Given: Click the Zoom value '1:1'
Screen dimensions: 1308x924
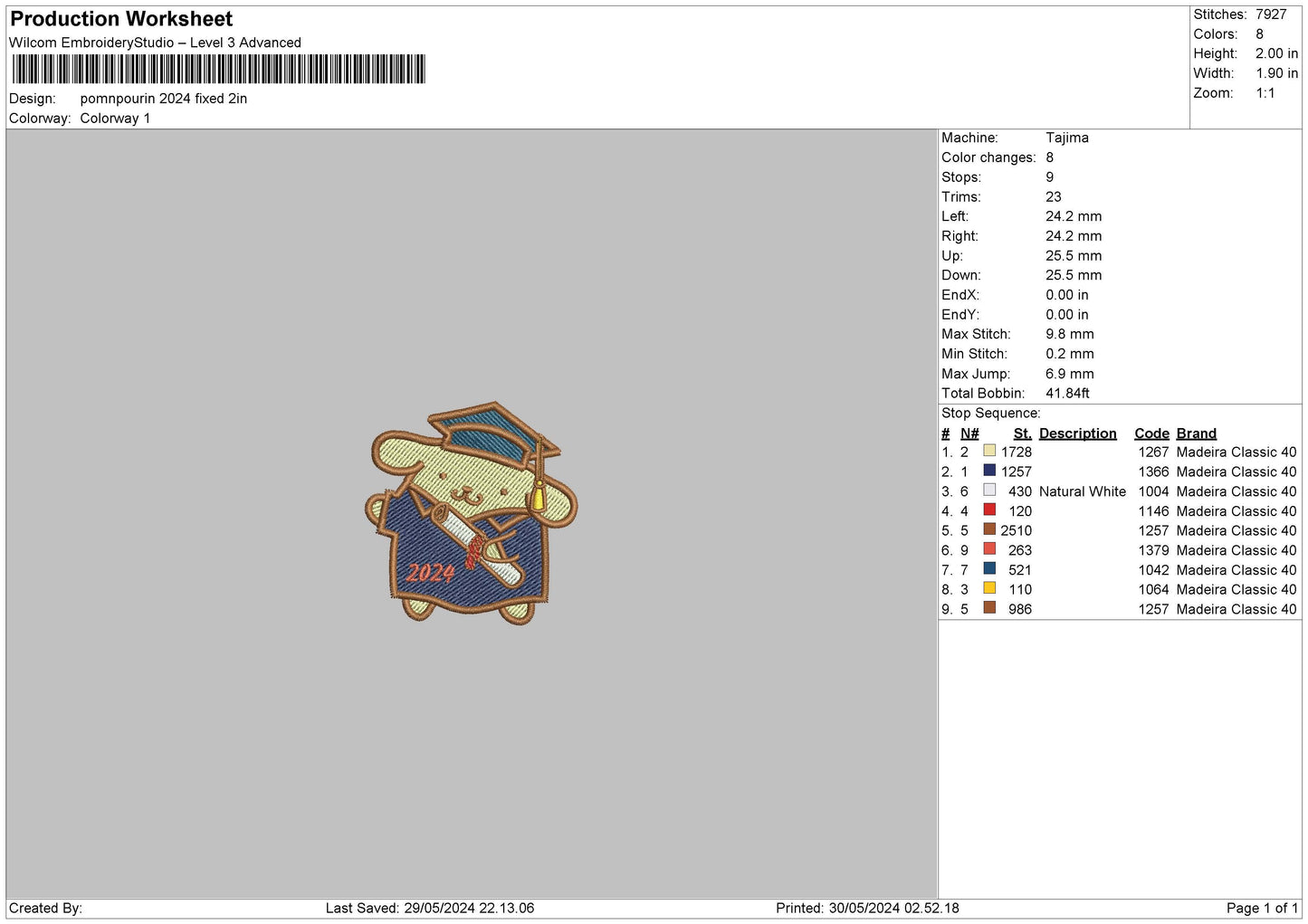Looking at the screenshot, I should (x=1265, y=93).
